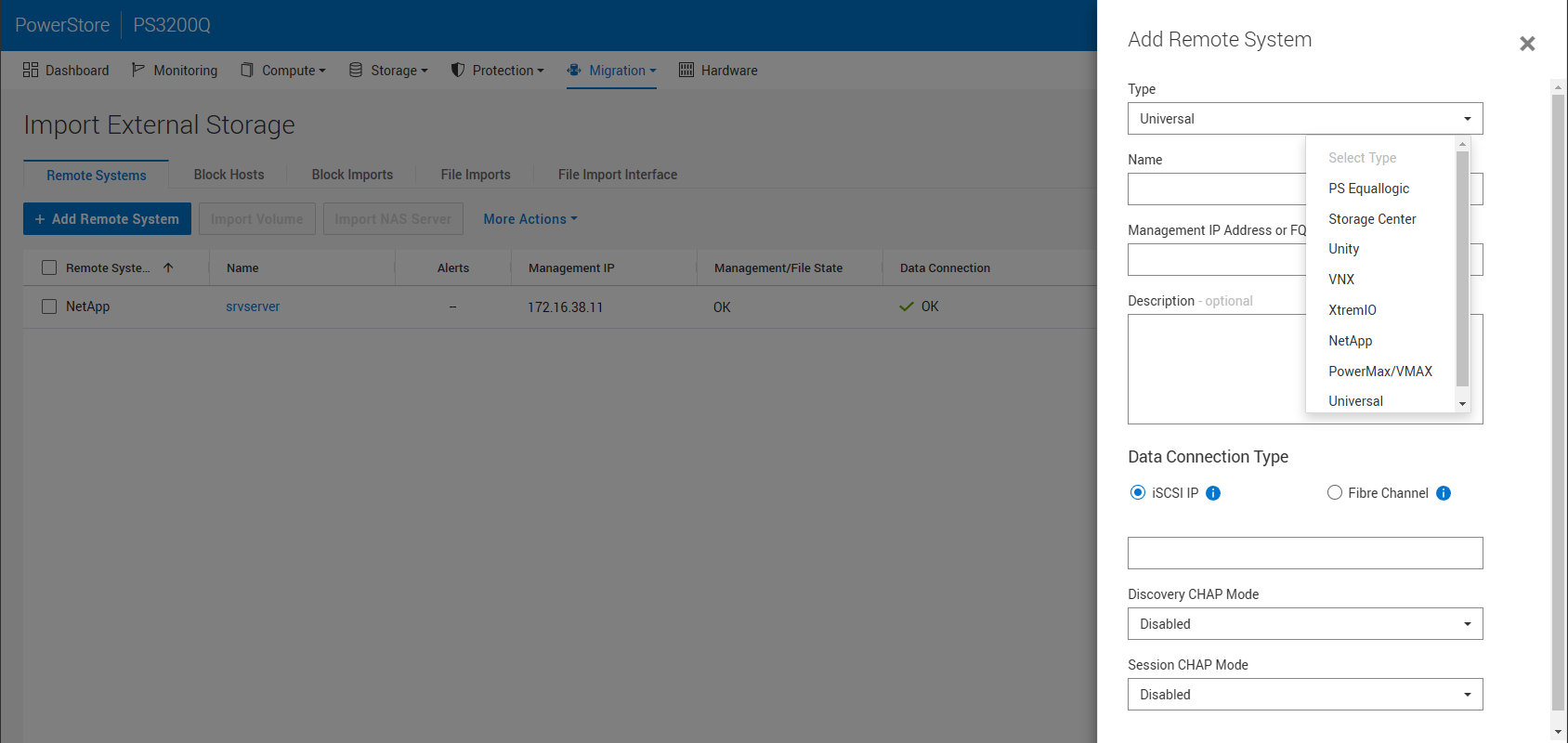
Task: Switch to the Block Hosts tab
Action: 229,175
